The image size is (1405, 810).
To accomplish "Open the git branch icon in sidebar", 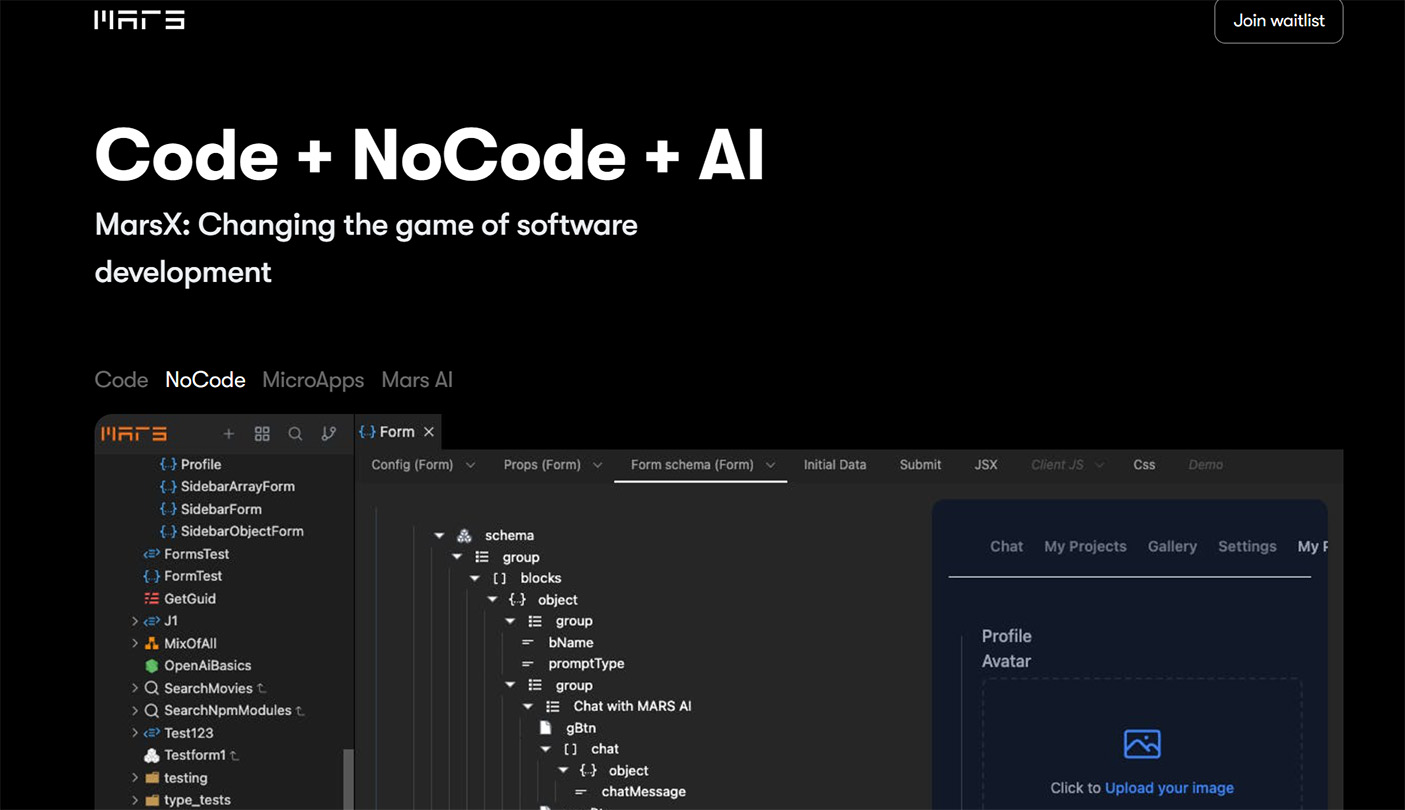I will [x=329, y=434].
